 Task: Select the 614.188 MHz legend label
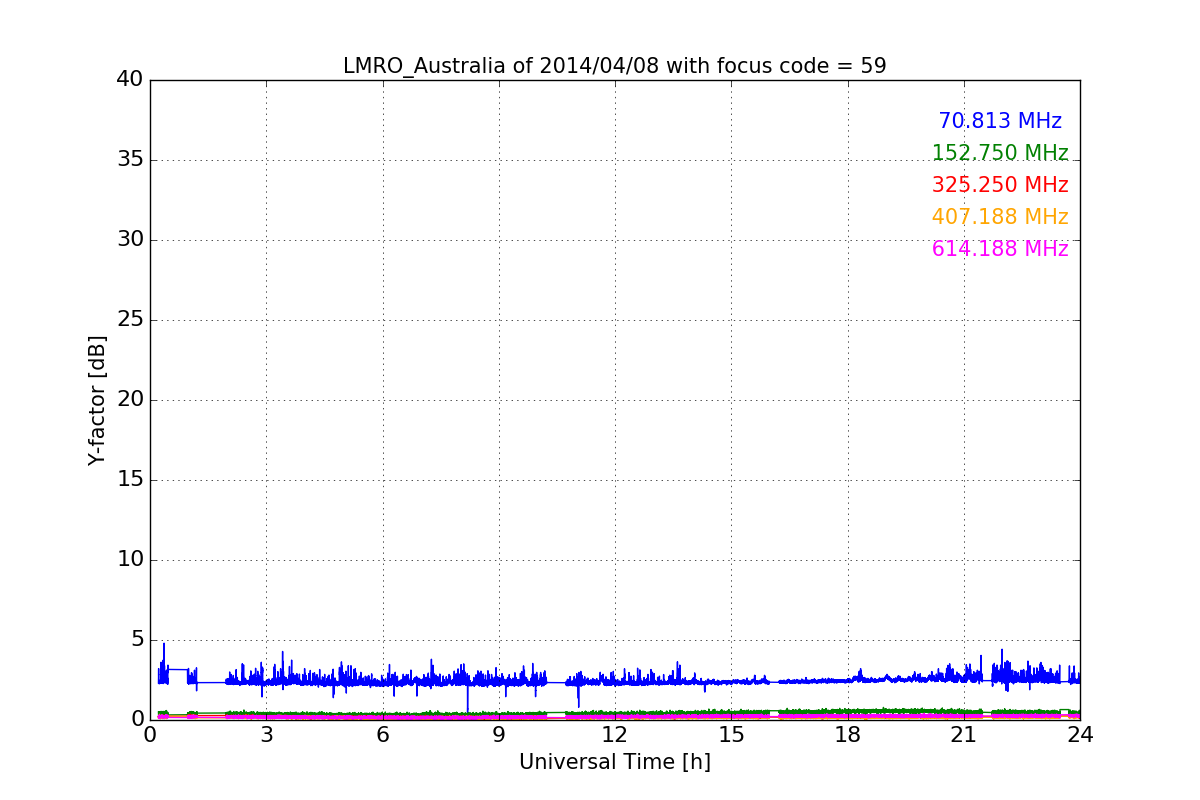pos(1000,249)
